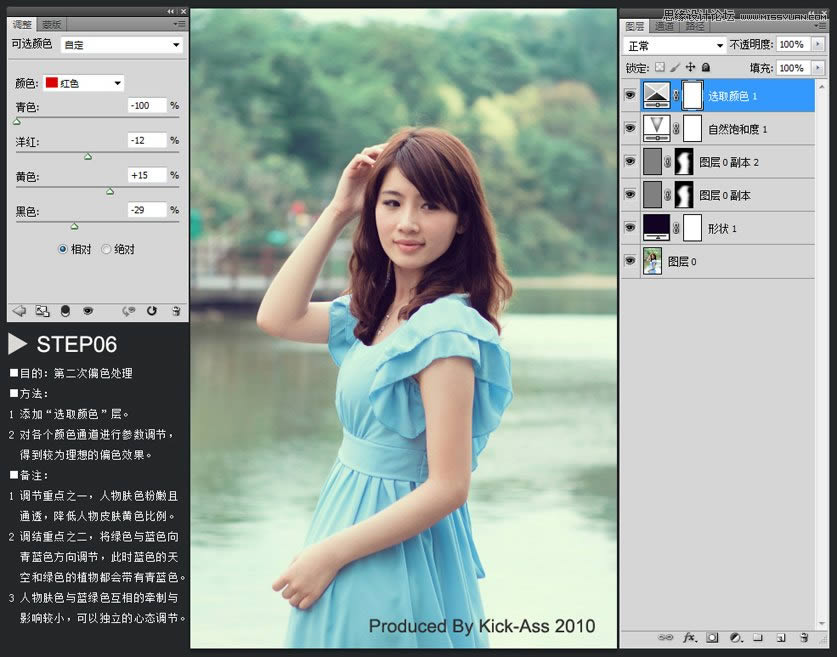Toggle visibility of 图层 0 layer
Screen dimensions: 837x657
pyautogui.click(x=630, y=261)
